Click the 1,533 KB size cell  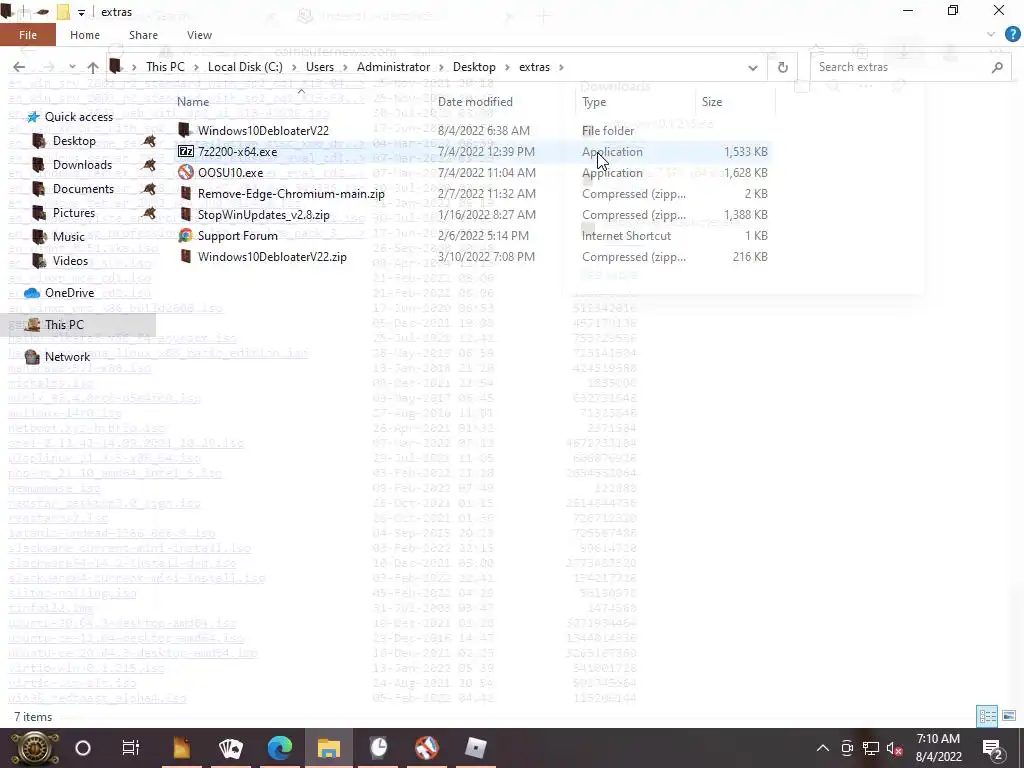tap(745, 152)
